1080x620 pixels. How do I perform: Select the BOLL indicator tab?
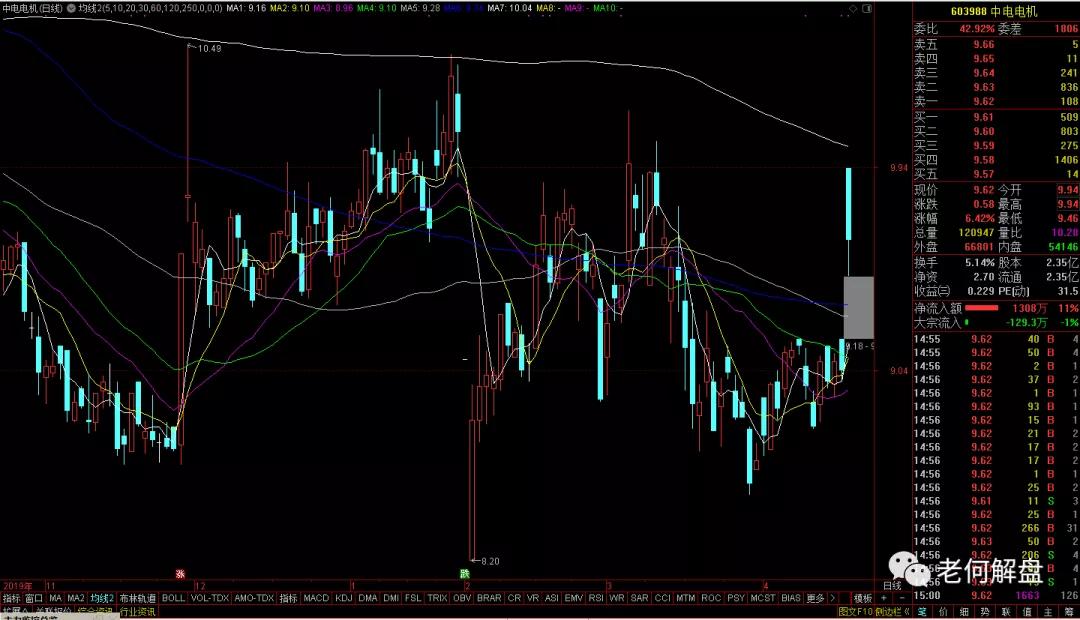click(174, 598)
